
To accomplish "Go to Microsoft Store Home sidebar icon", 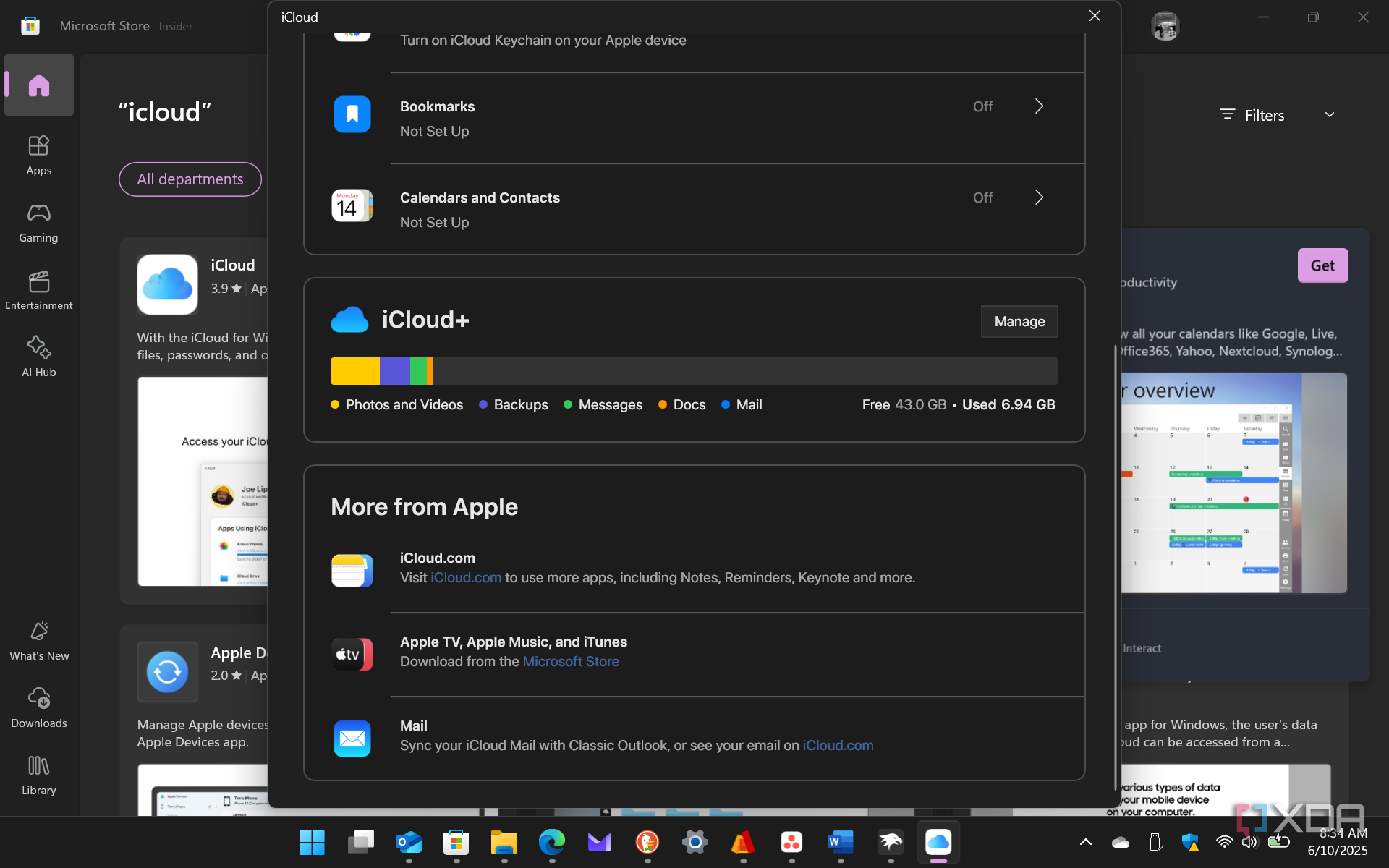I will pyautogui.click(x=39, y=85).
